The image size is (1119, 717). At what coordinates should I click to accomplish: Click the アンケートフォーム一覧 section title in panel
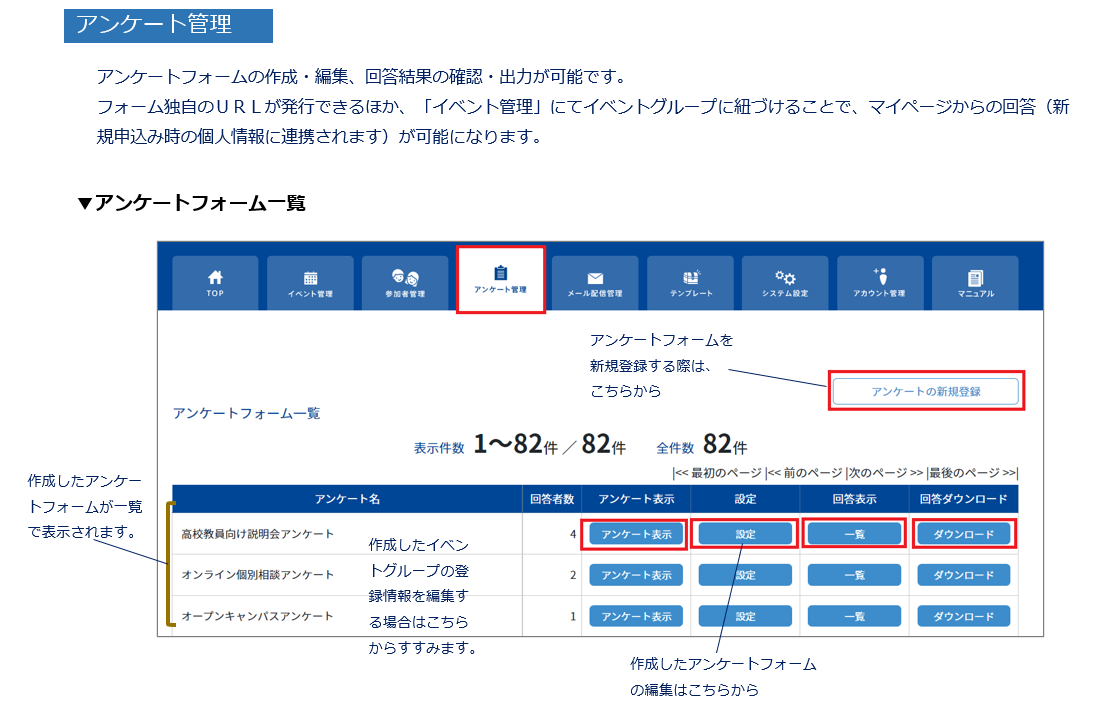(x=246, y=413)
